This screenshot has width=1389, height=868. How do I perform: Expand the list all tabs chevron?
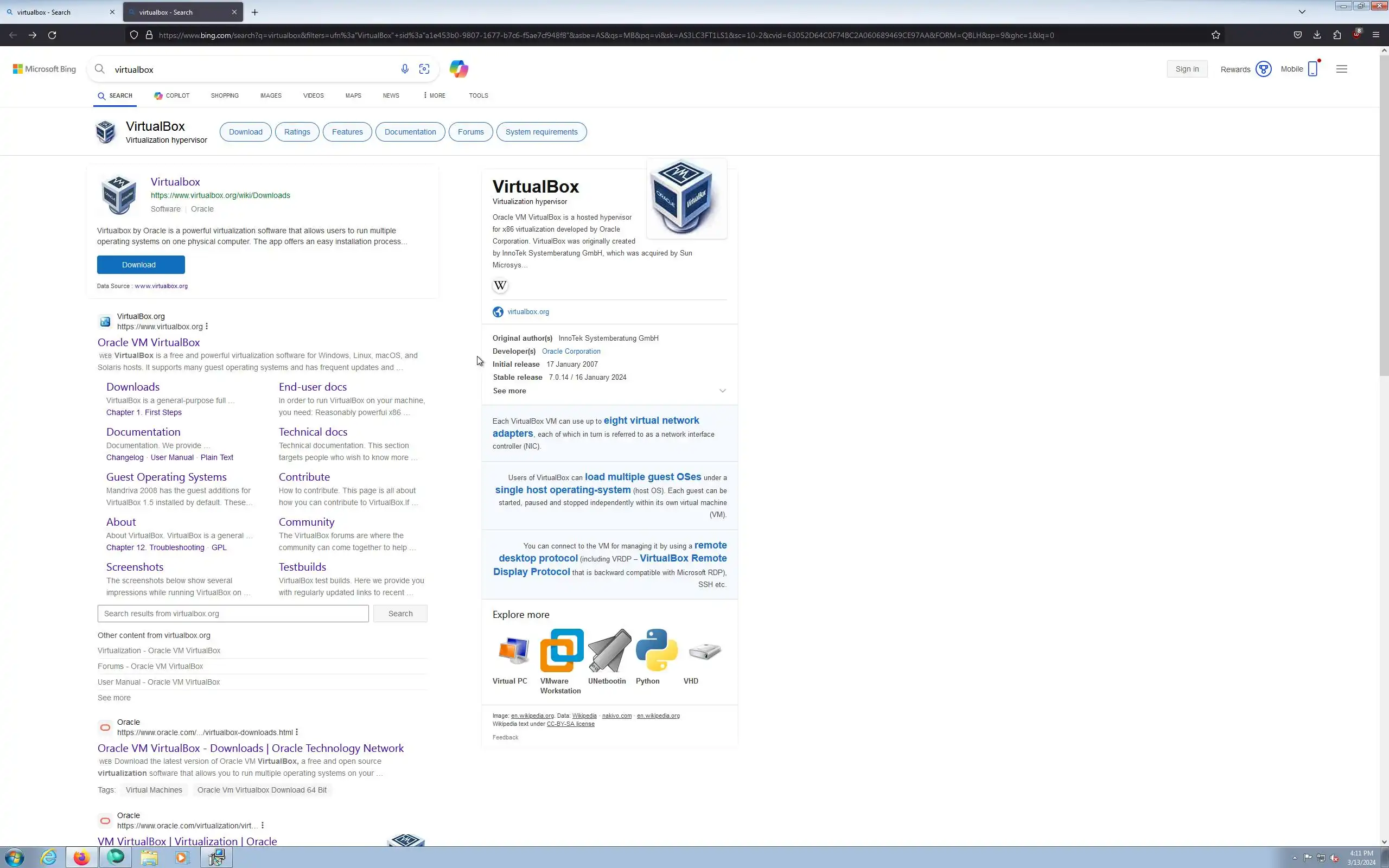(1302, 11)
